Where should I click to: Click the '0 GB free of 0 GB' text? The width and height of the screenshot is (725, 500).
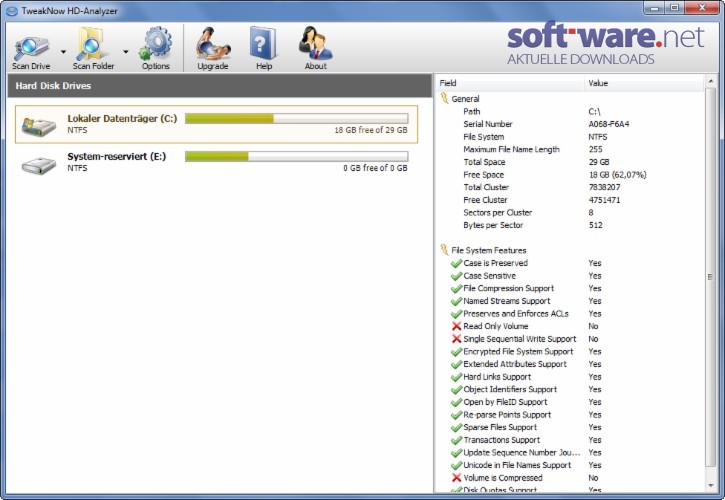tap(375, 168)
